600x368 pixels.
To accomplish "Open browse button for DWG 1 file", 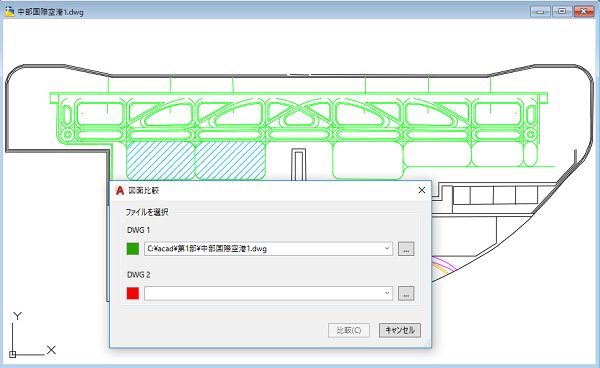I will (x=406, y=249).
